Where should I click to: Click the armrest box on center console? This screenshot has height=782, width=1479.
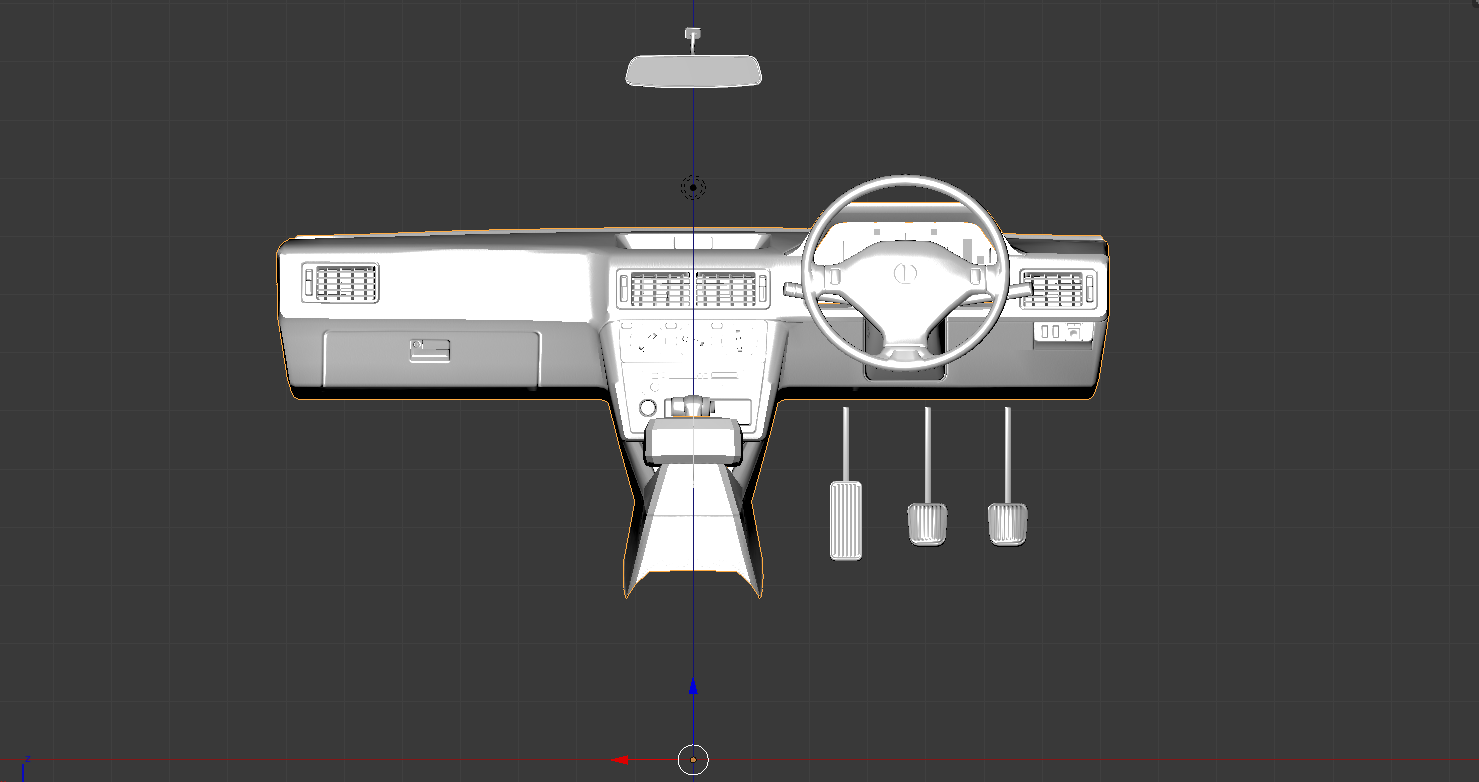click(693, 441)
